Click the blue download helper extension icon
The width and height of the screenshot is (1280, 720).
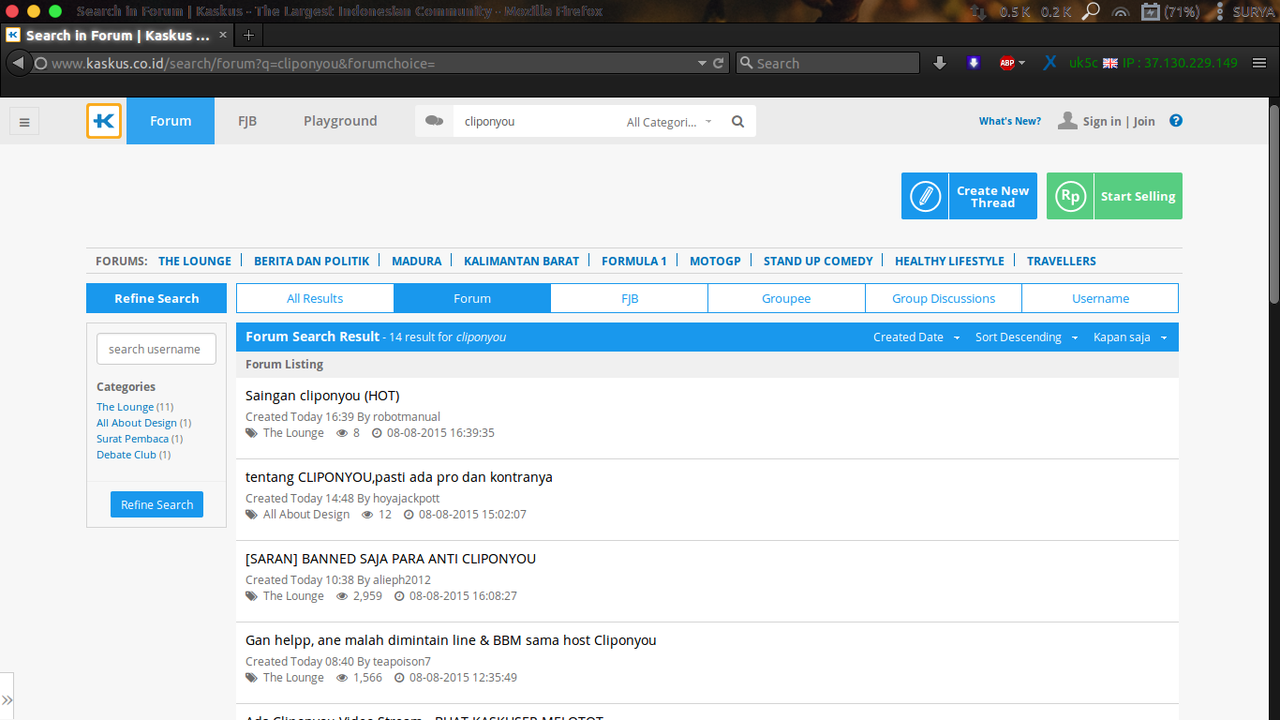[x=974, y=63]
